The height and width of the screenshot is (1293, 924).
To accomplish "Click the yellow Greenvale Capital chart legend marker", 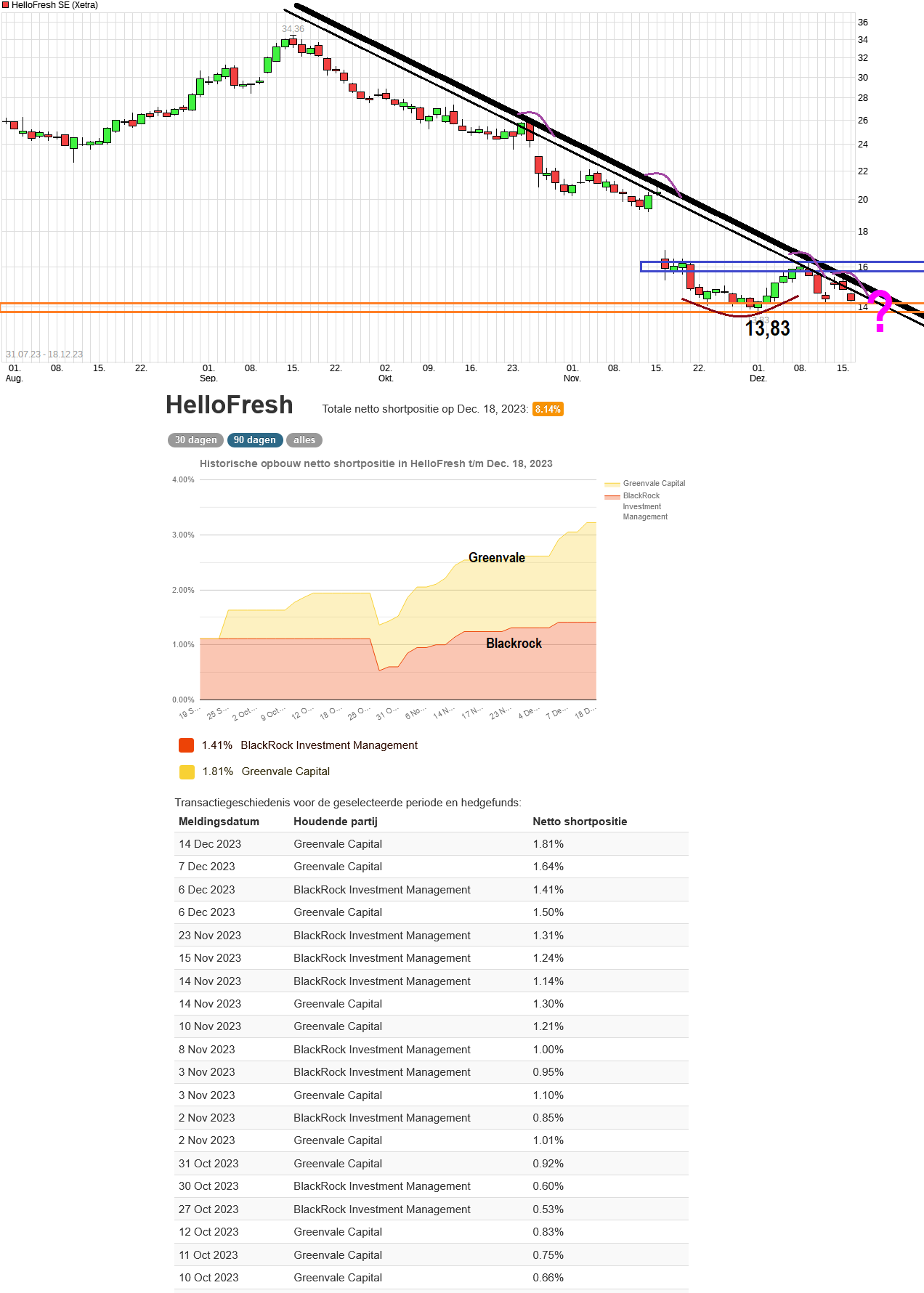I will tap(612, 484).
